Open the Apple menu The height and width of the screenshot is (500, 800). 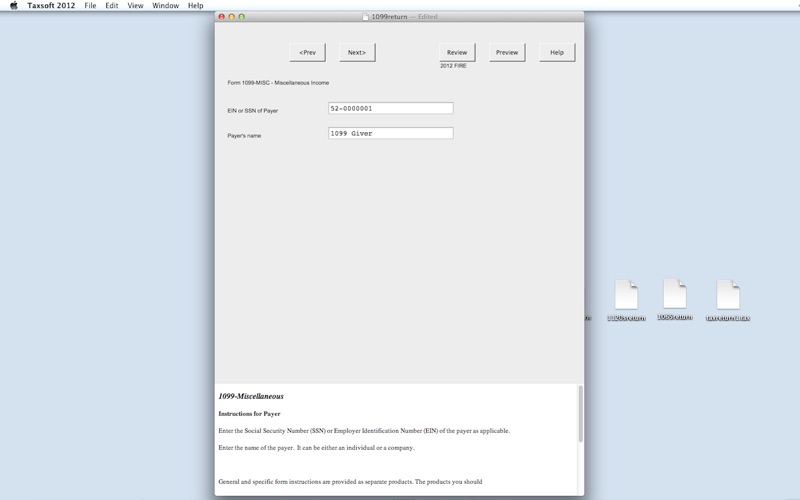(14, 6)
